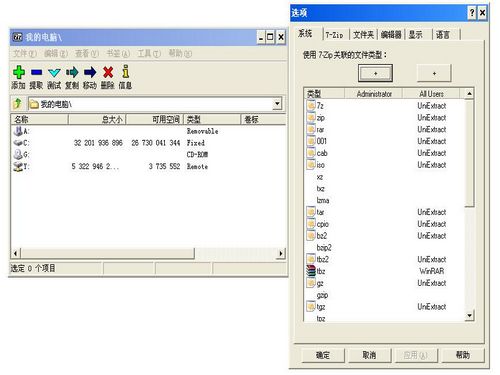The width and height of the screenshot is (500, 375).
Task: Click the 取消 button
Action: pos(369,355)
